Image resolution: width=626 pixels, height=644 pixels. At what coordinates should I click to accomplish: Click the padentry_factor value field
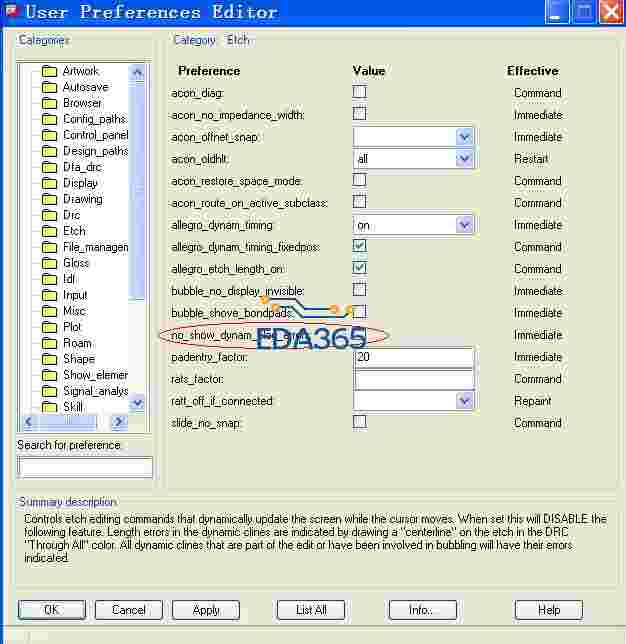414,357
